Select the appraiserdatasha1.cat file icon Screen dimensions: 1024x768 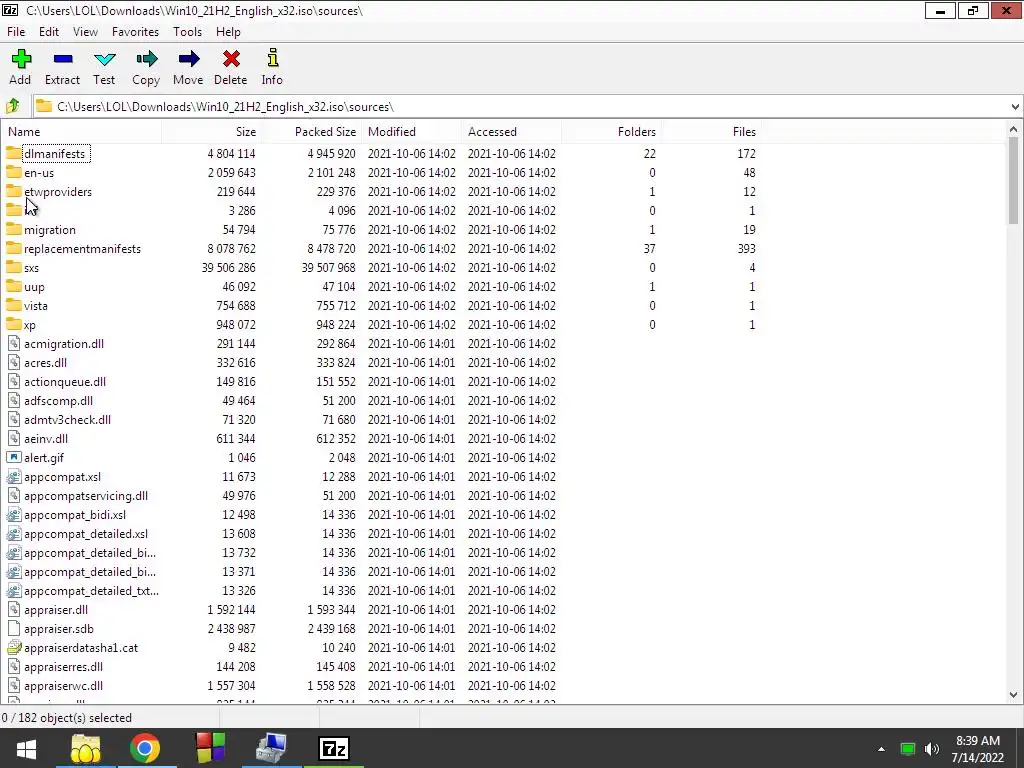pos(14,647)
